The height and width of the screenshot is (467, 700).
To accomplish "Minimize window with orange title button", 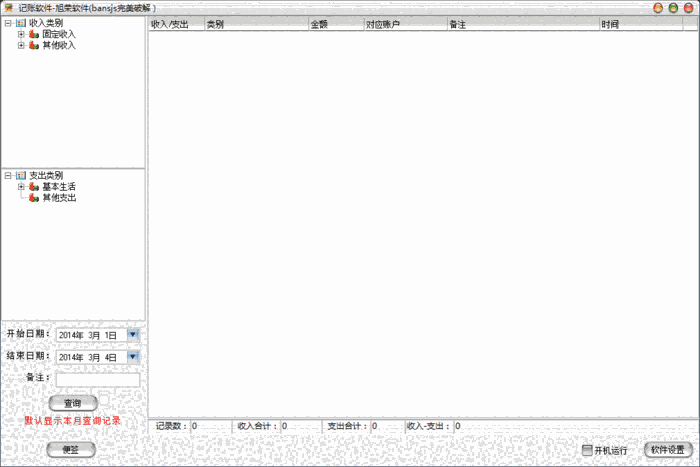I will click(x=658, y=8).
